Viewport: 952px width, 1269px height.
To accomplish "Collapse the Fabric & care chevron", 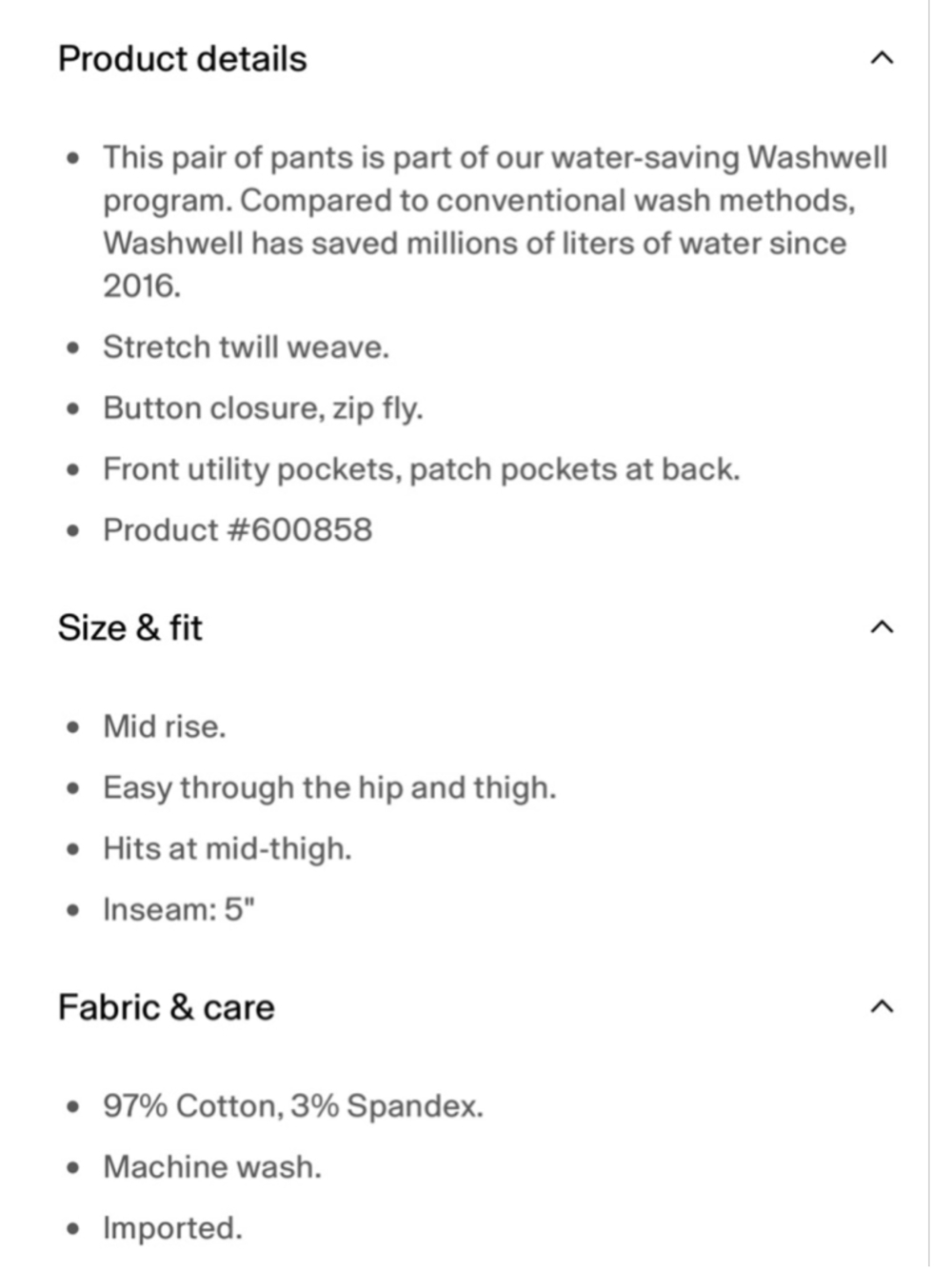I will (882, 1006).
